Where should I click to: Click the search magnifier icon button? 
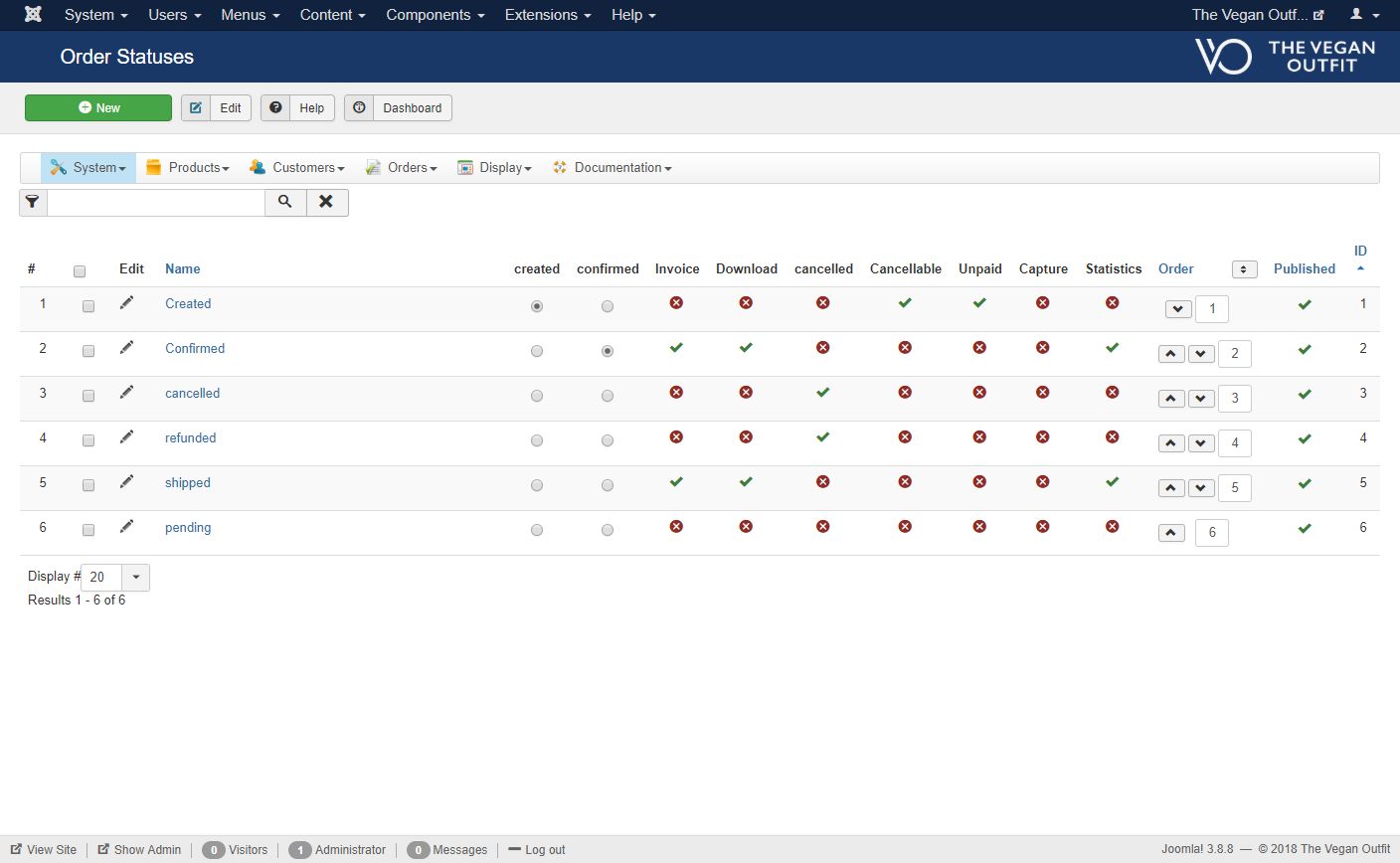pos(285,202)
